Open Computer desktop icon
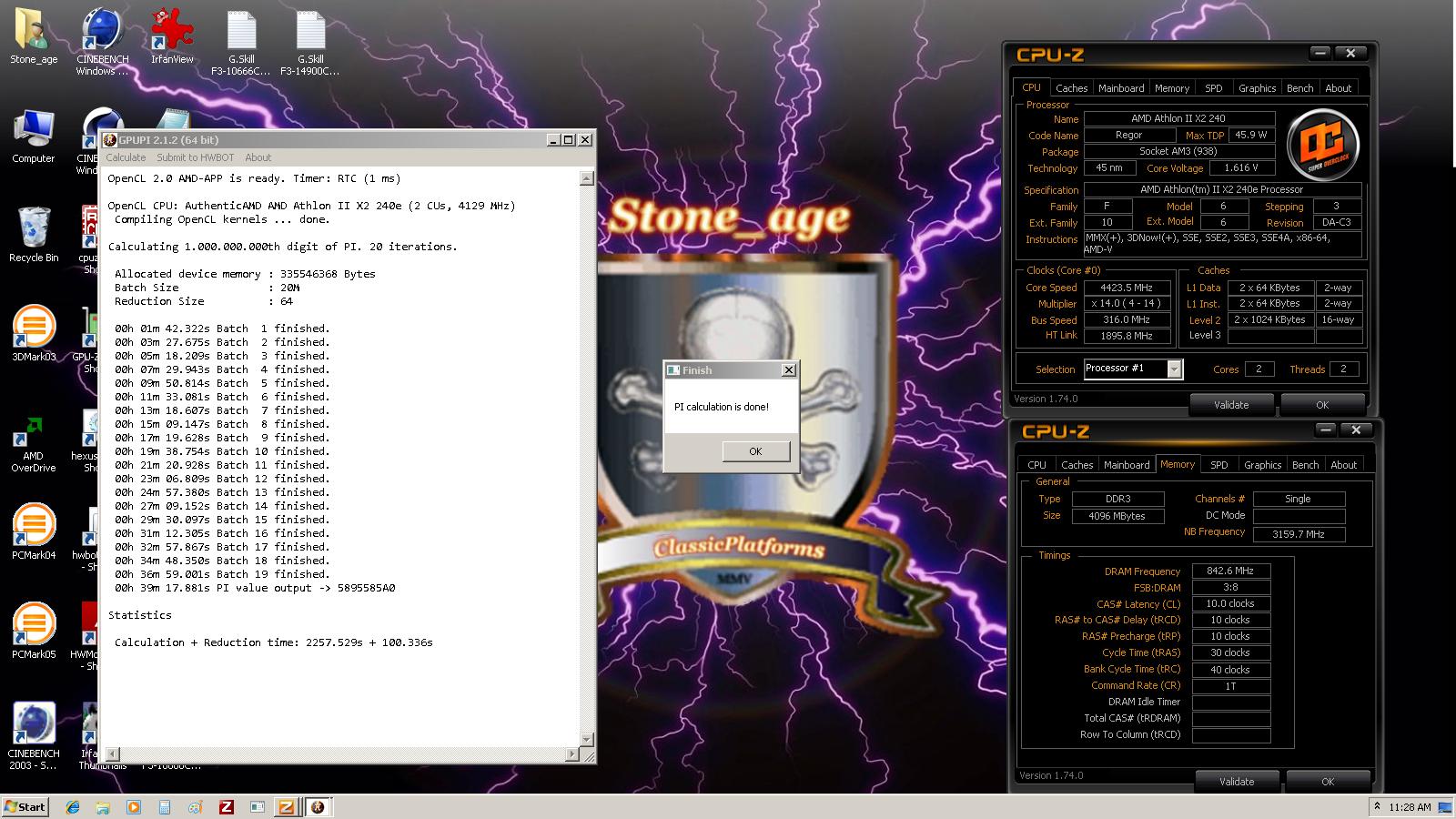This screenshot has height=819, width=1456. tap(34, 136)
